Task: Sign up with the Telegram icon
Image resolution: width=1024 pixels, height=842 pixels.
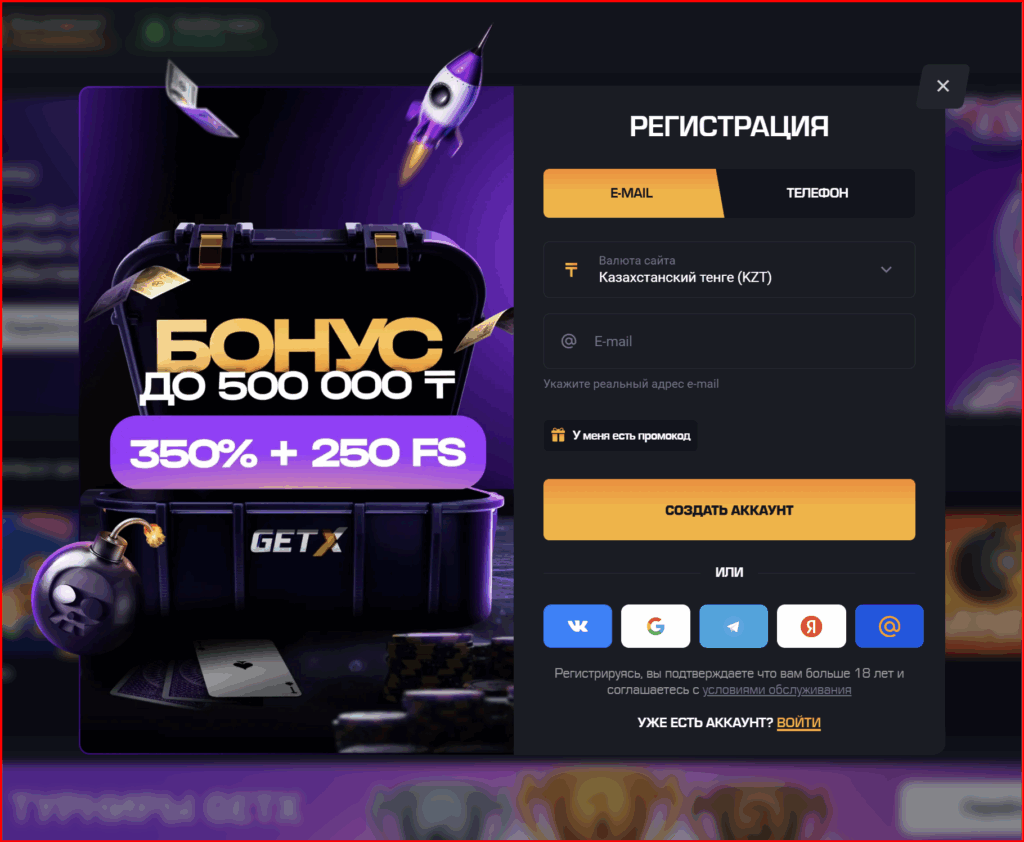Action: click(x=733, y=626)
